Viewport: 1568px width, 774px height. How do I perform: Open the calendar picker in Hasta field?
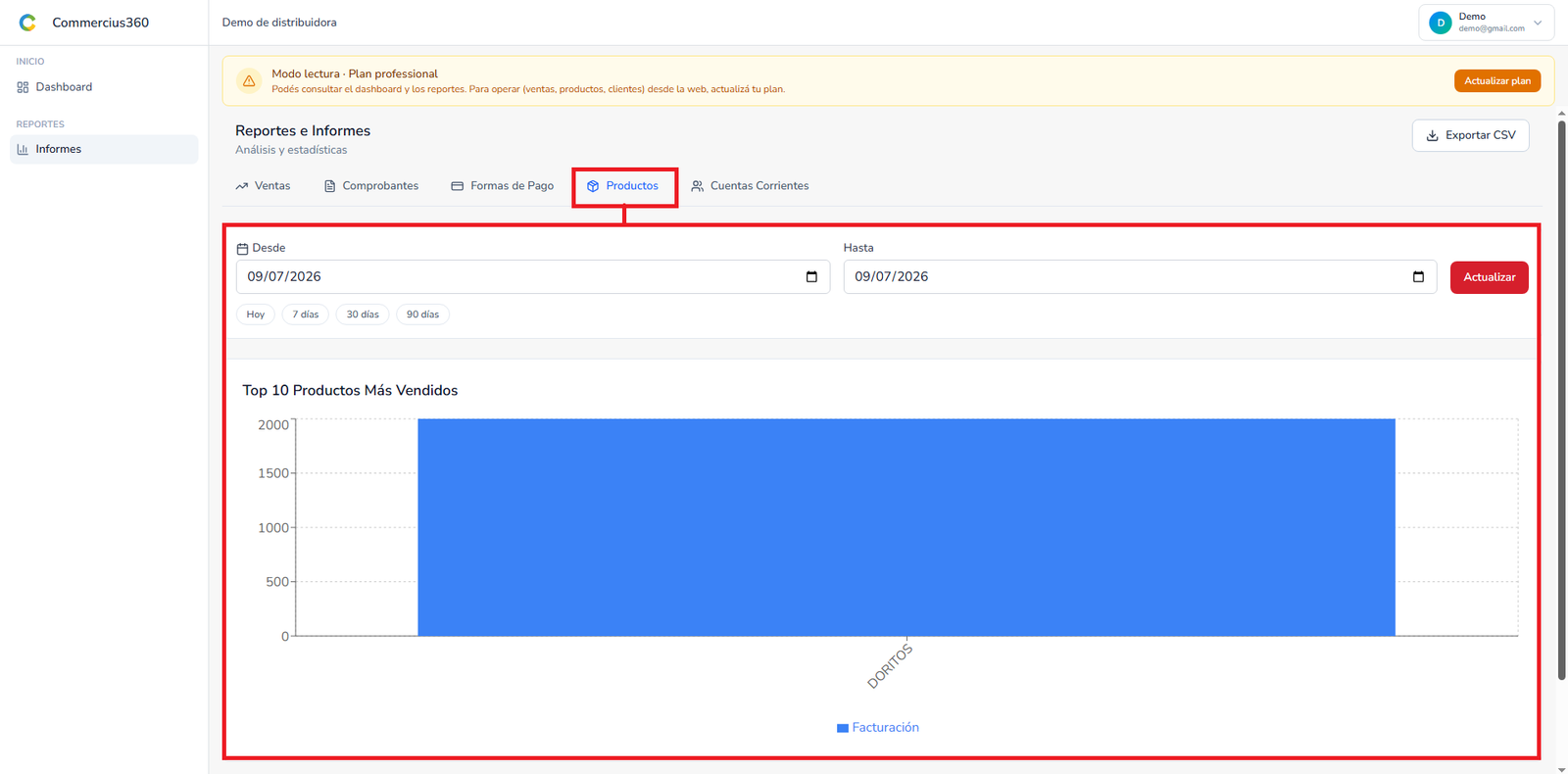click(1418, 276)
